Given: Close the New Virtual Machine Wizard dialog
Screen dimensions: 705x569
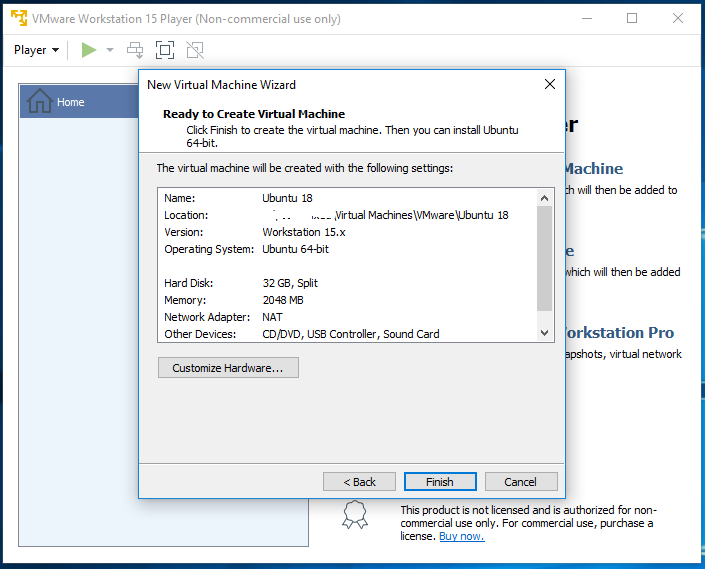Looking at the screenshot, I should (549, 84).
